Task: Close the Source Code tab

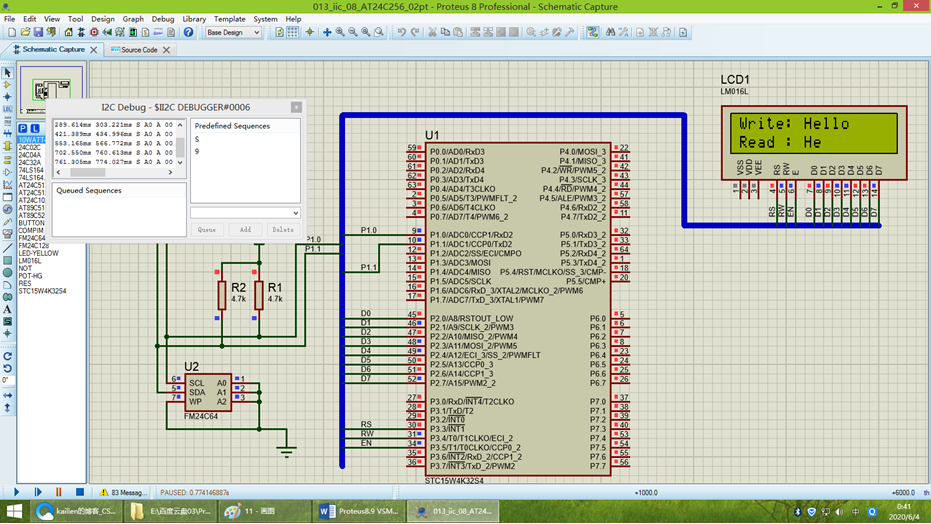Action: tap(166, 50)
